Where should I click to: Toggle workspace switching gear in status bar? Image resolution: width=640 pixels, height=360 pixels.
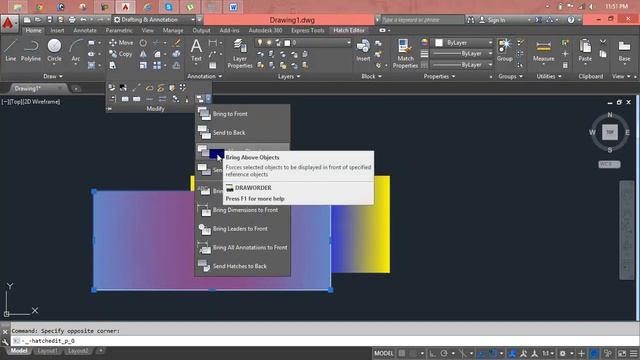pos(562,353)
